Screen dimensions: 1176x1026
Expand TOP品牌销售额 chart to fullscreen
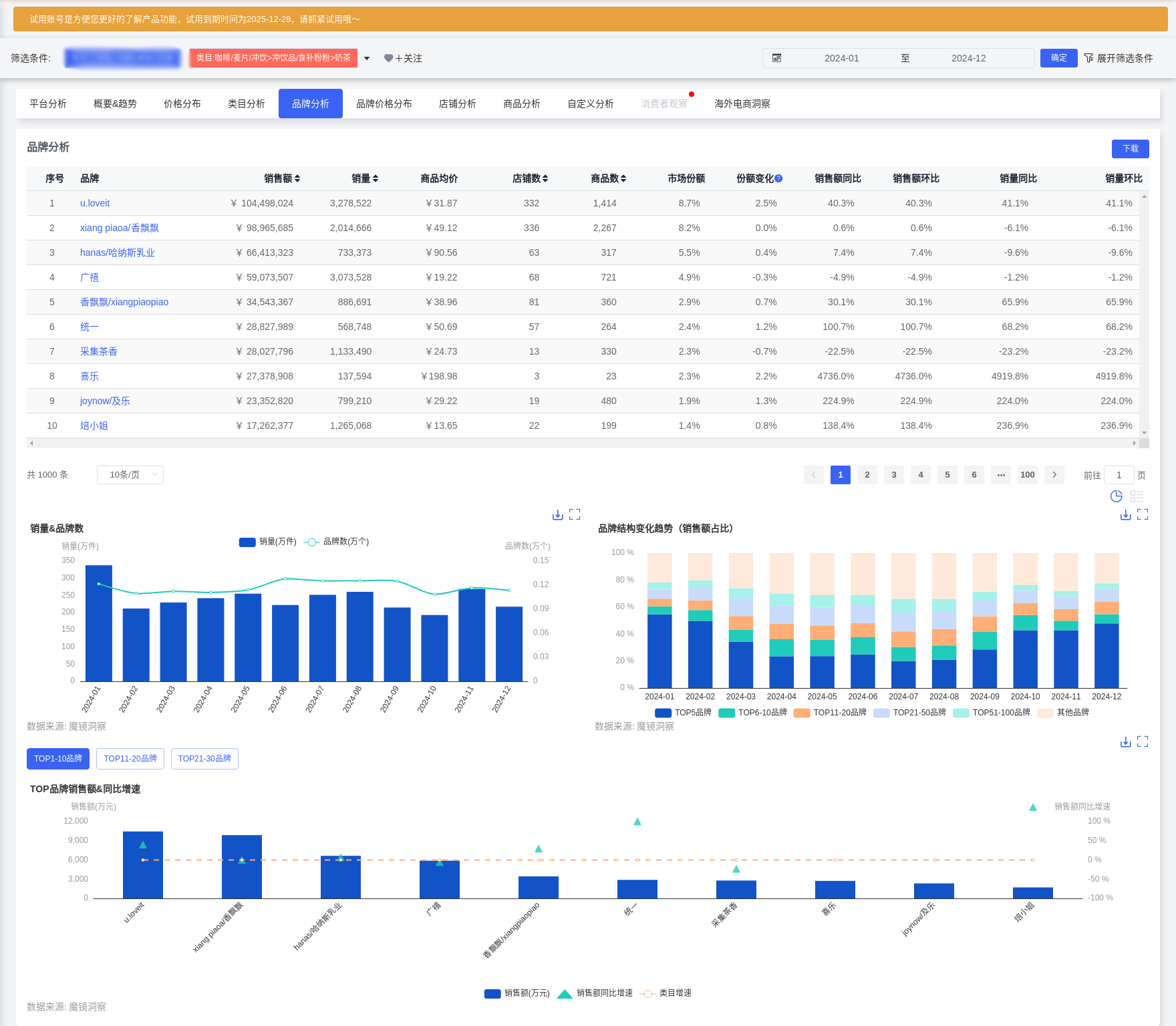[x=1143, y=741]
